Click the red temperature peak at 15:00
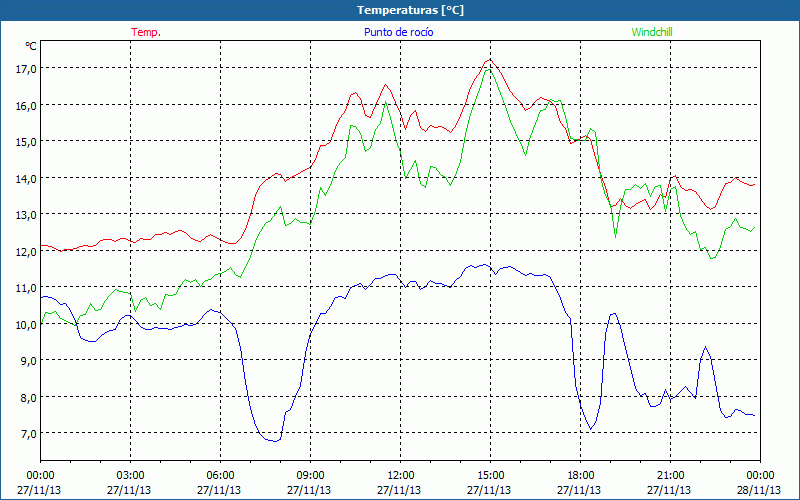Viewport: 800px width, 500px height. [x=490, y=59]
